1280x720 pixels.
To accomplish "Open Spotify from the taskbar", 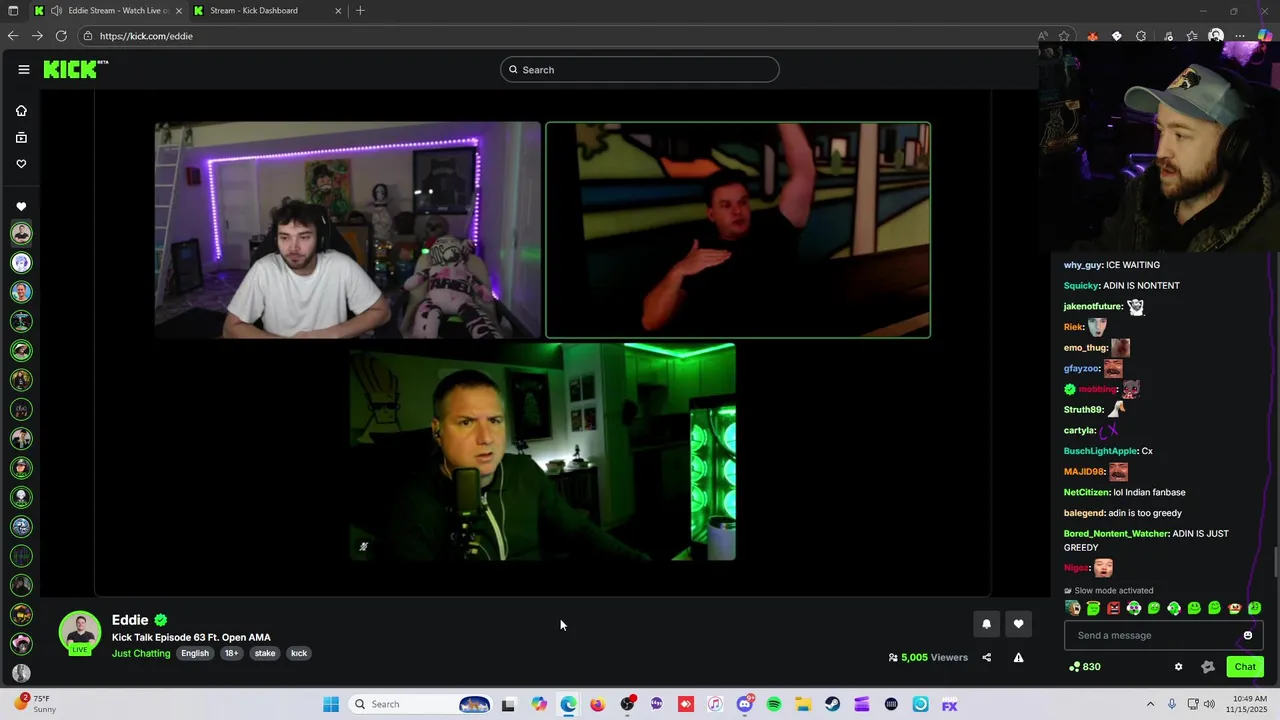I will click(x=774, y=704).
